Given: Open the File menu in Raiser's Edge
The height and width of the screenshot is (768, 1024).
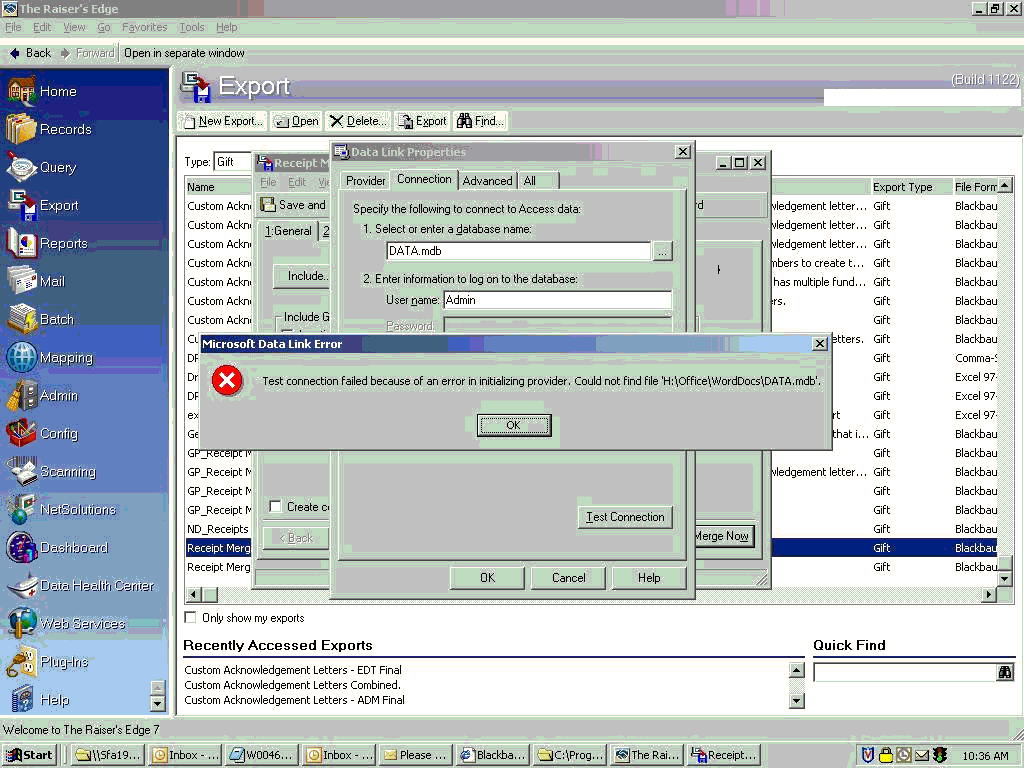Looking at the screenshot, I should click(x=13, y=27).
